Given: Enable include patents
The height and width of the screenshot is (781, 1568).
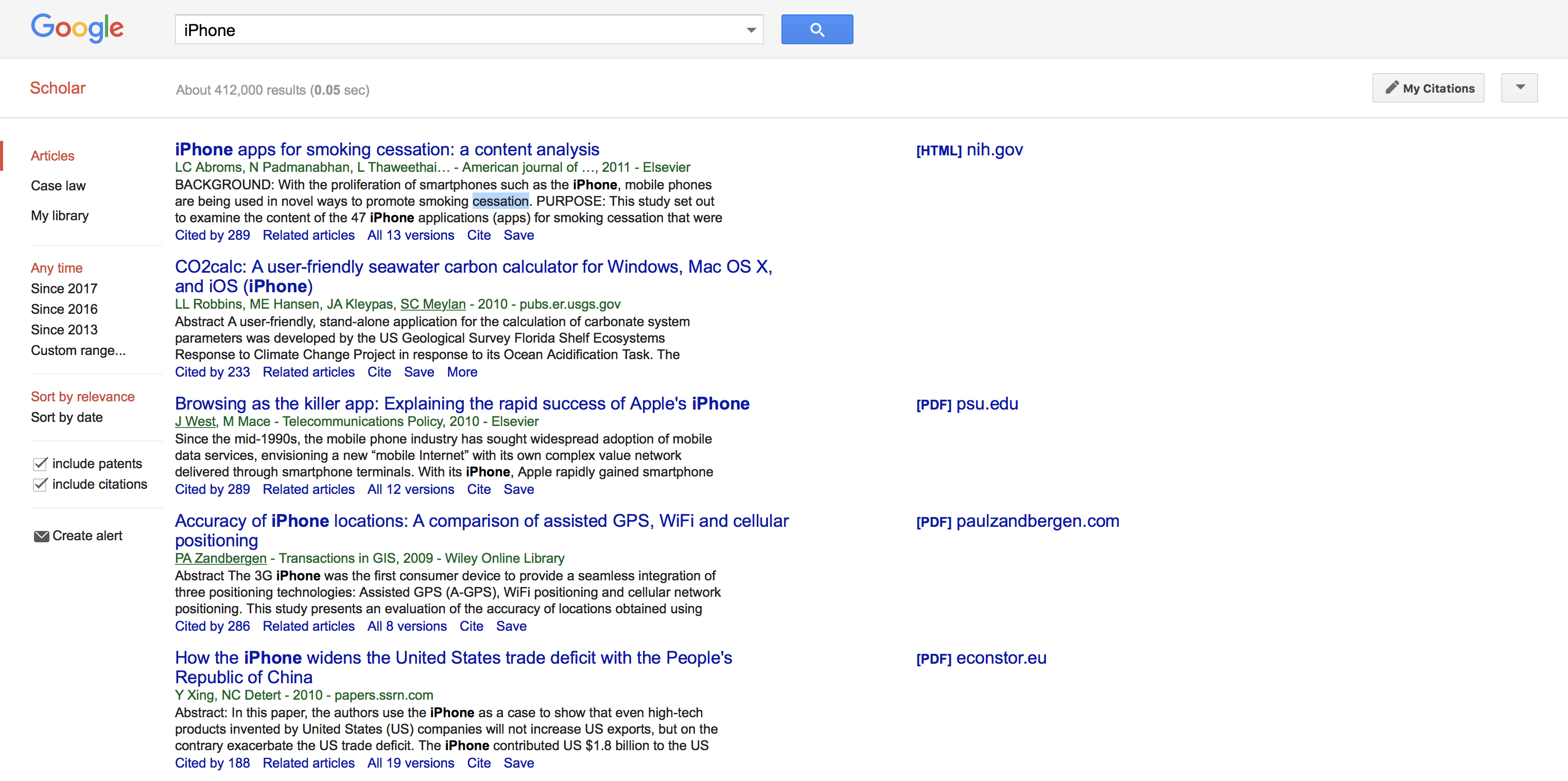Looking at the screenshot, I should [40, 464].
